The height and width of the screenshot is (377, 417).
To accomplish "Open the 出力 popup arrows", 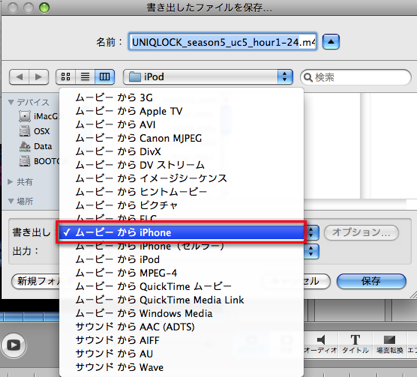I will (x=311, y=252).
